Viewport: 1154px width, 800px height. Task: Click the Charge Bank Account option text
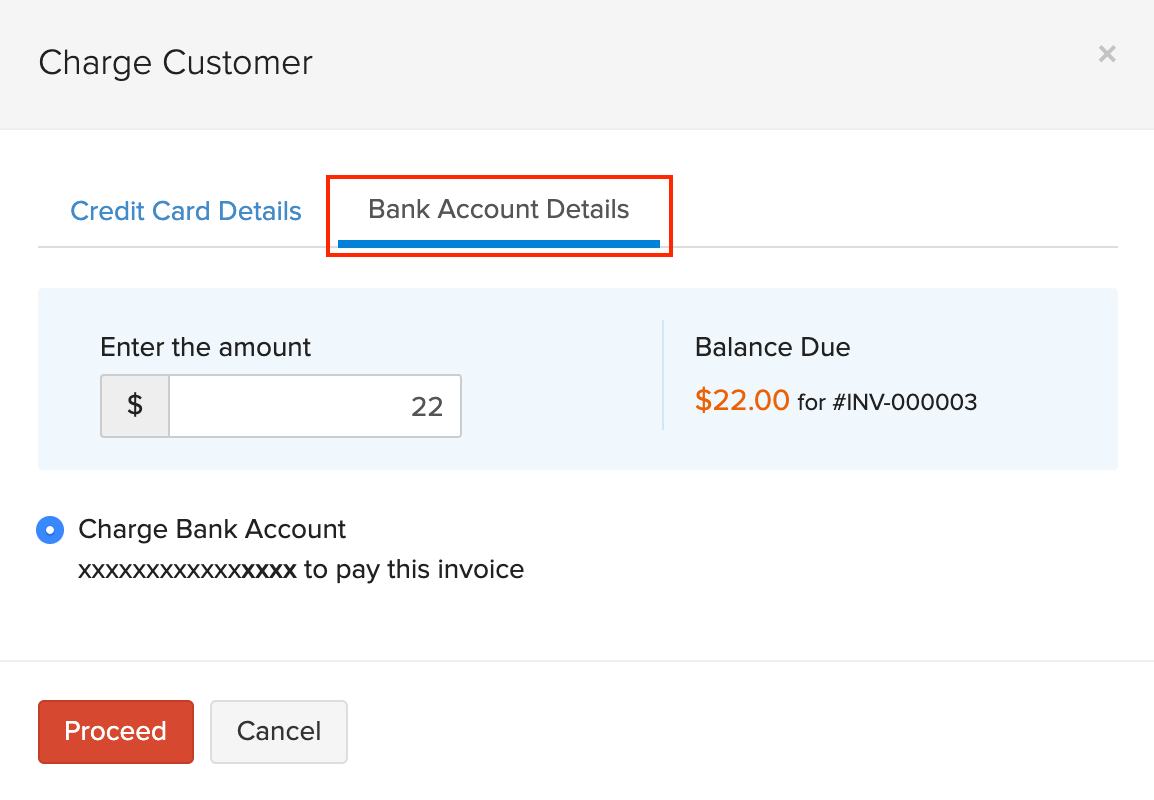[x=212, y=529]
